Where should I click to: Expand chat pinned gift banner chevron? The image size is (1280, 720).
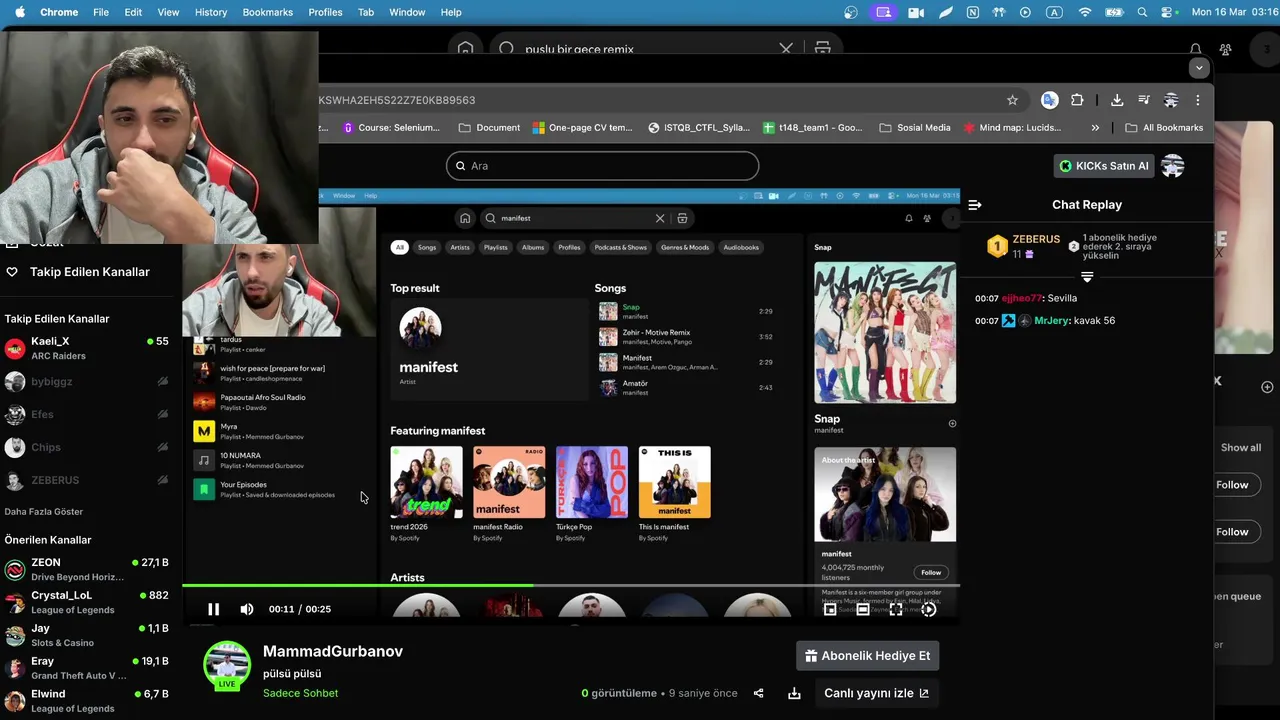(x=1087, y=277)
